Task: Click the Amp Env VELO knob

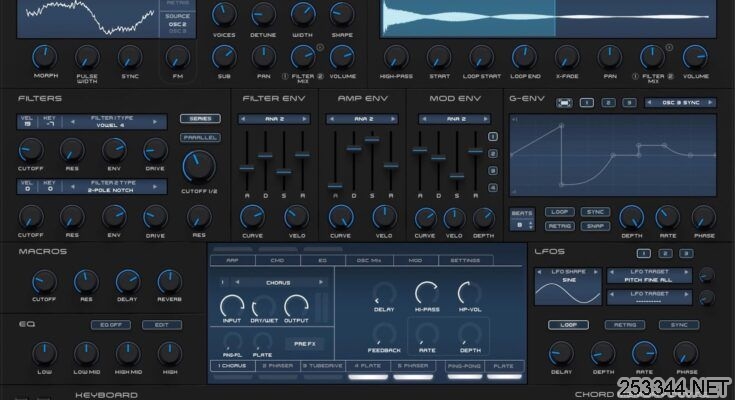Action: pyautogui.click(x=384, y=217)
